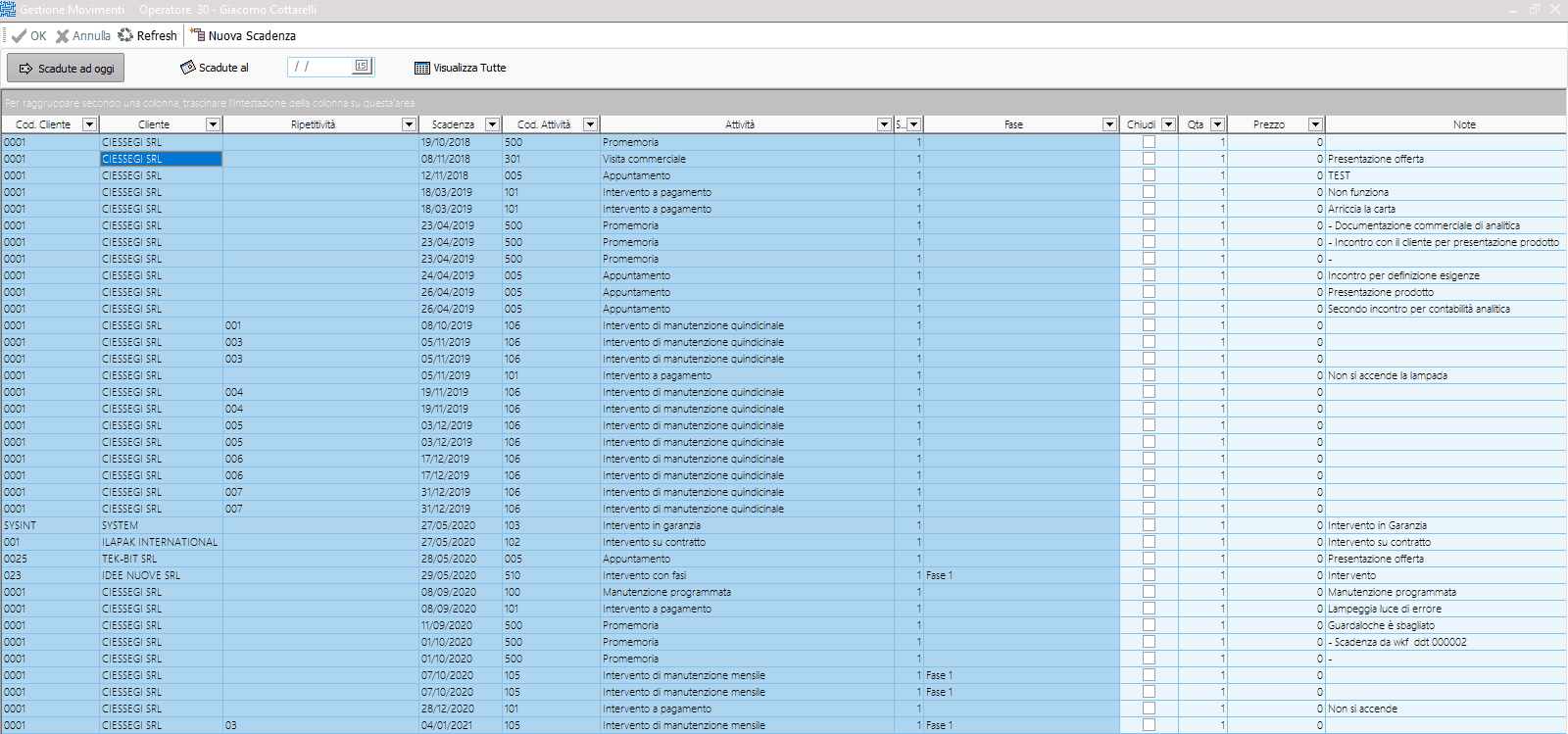
Task: Select the IDEE NUOVE SRL cell
Action: click(x=161, y=575)
